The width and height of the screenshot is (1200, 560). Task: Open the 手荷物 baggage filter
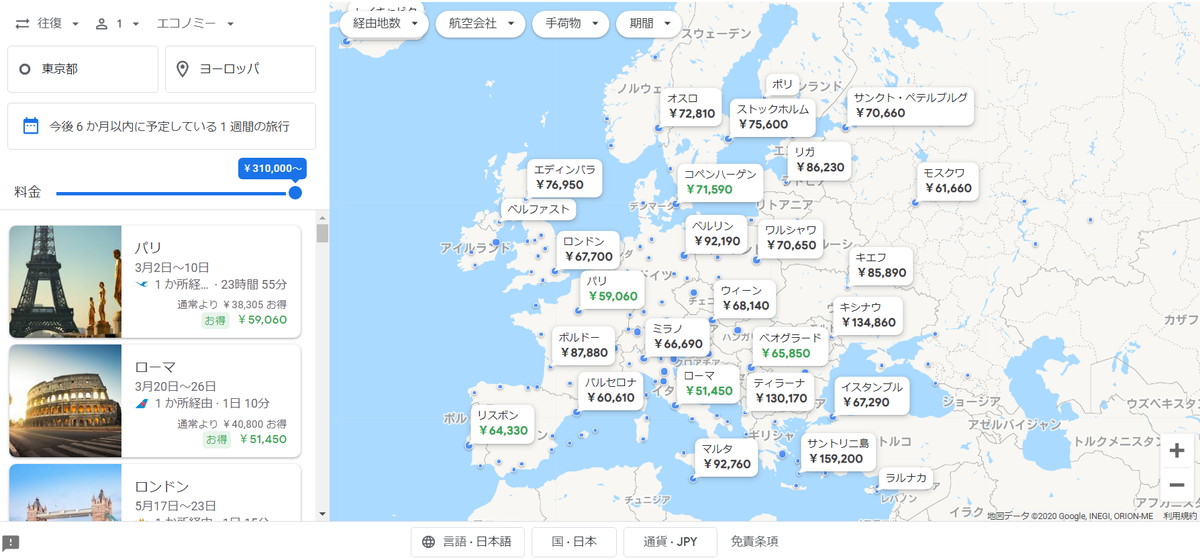pyautogui.click(x=570, y=23)
